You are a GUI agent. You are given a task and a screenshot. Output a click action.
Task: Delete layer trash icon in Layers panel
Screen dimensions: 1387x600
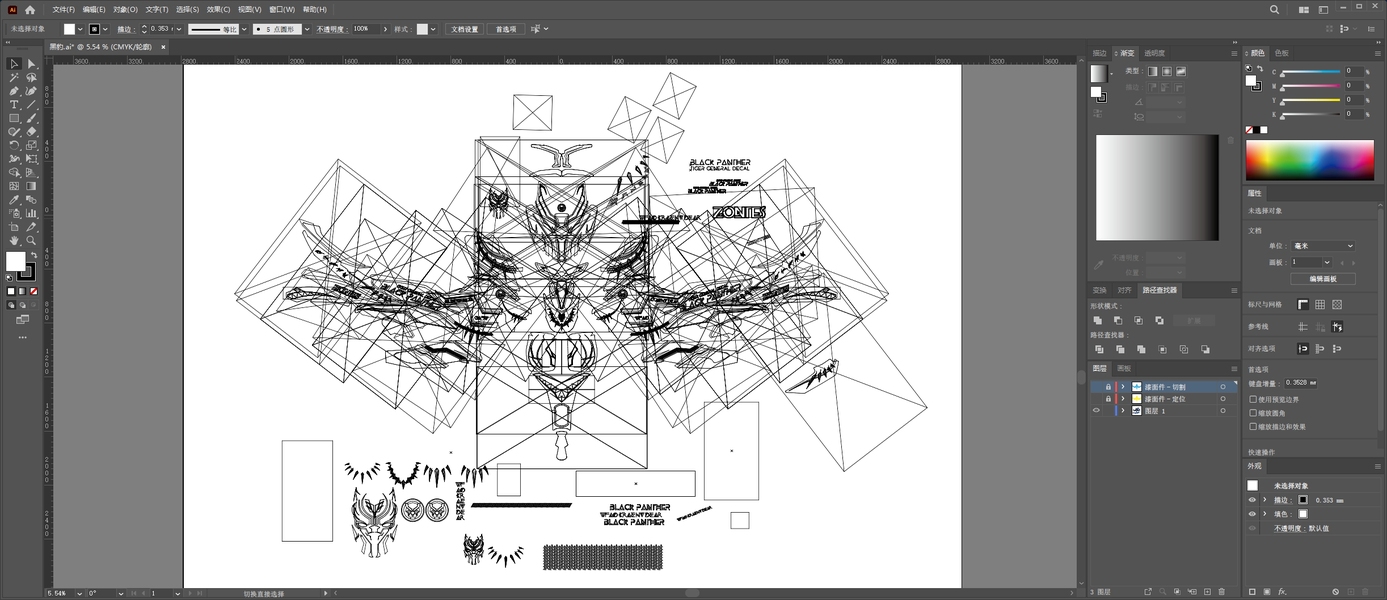pos(1221,592)
